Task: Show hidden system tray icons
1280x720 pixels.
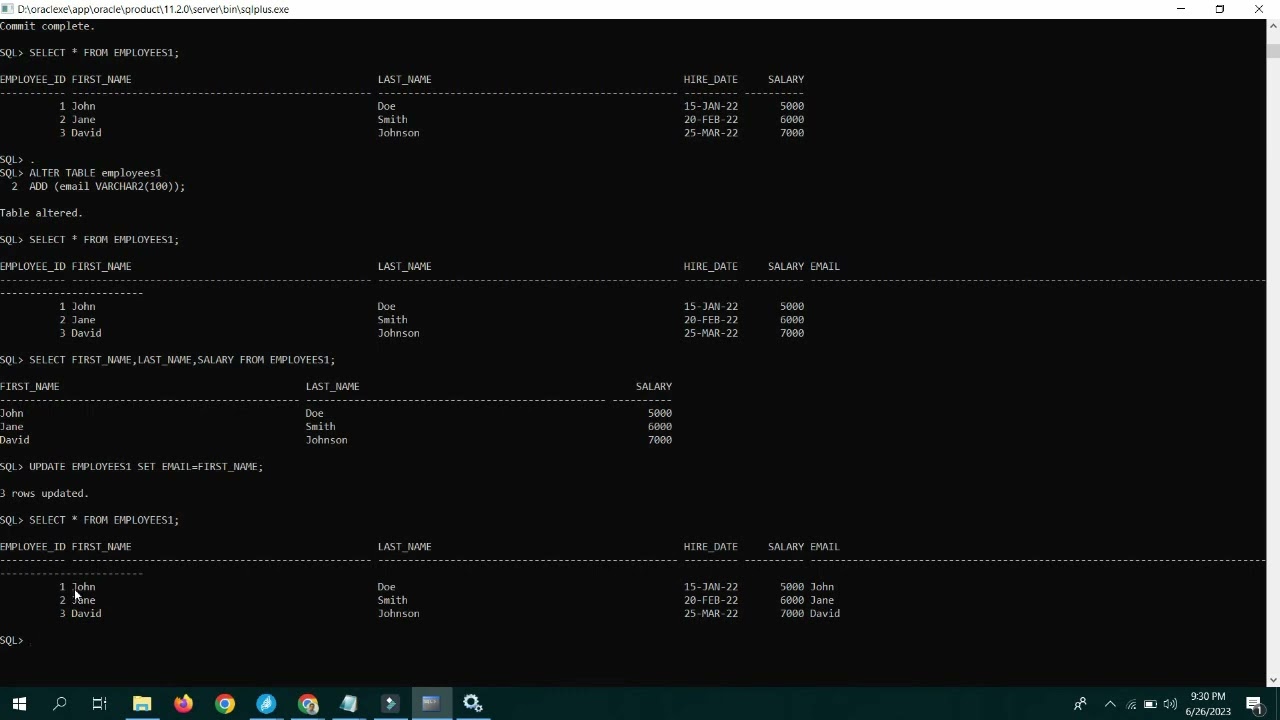Action: coord(1110,704)
